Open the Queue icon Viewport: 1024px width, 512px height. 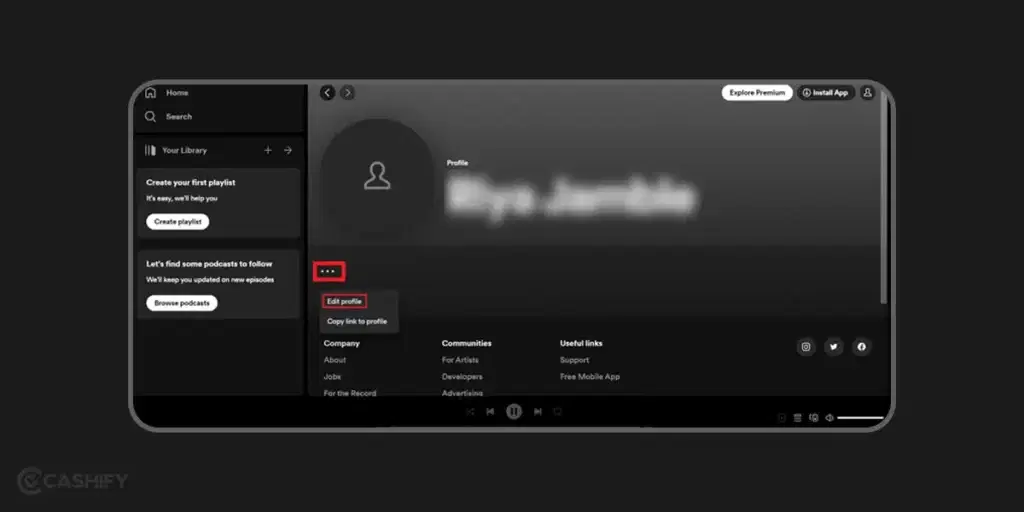797,418
